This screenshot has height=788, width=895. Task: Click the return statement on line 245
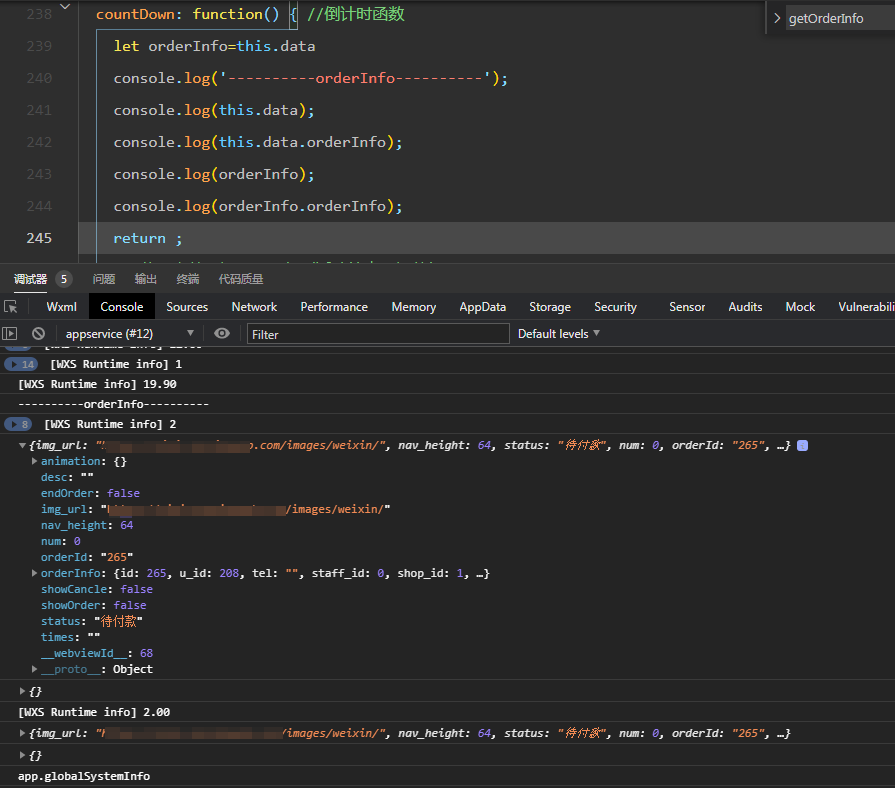coord(147,238)
